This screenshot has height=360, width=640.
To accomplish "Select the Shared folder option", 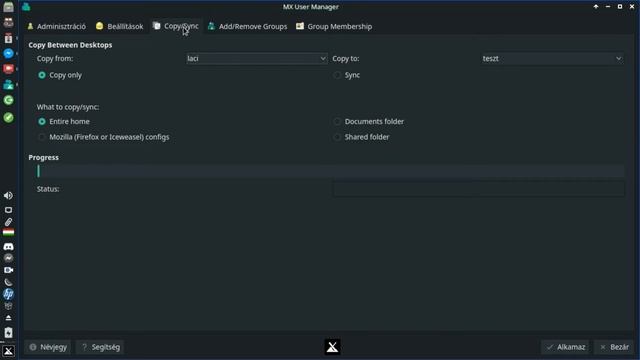I will click(361, 137).
